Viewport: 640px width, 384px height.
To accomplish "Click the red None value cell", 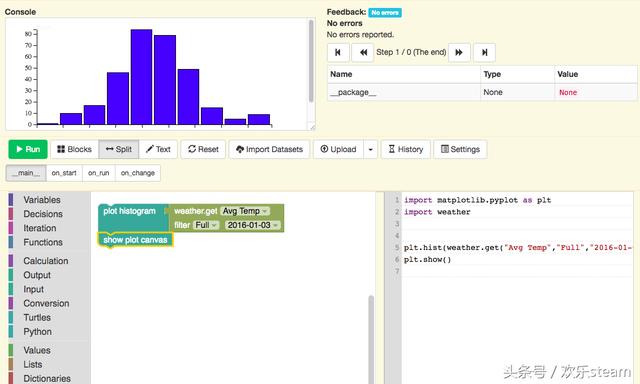I will [568, 93].
